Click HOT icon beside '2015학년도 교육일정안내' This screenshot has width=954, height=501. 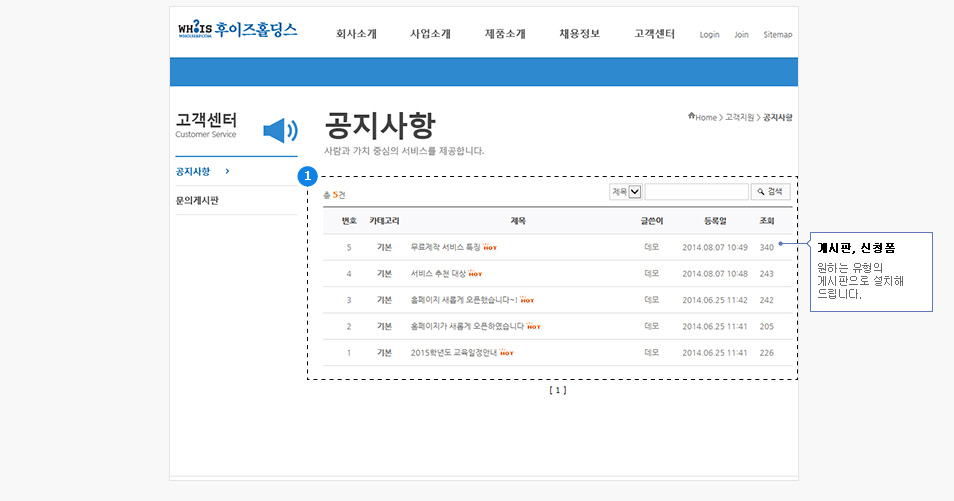tap(507, 353)
